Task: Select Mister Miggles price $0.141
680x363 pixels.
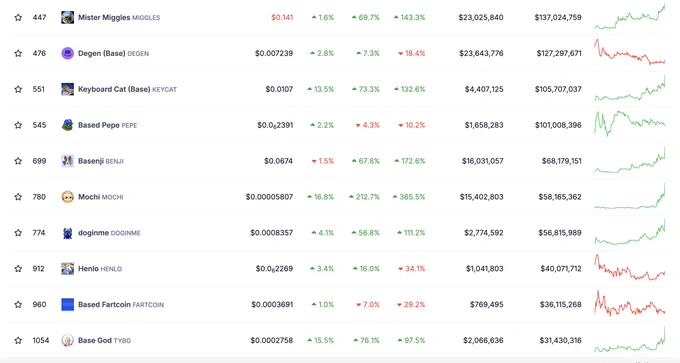Action: [282, 18]
